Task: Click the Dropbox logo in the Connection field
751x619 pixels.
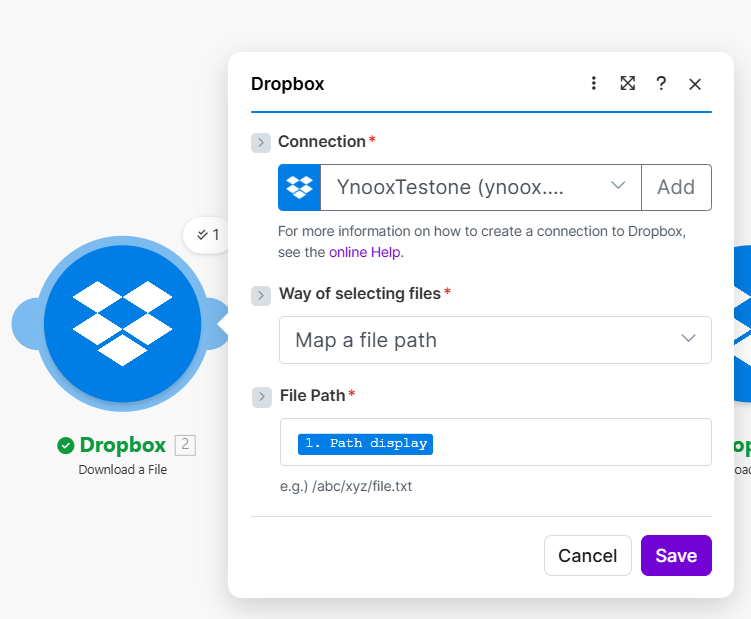Action: 300,187
